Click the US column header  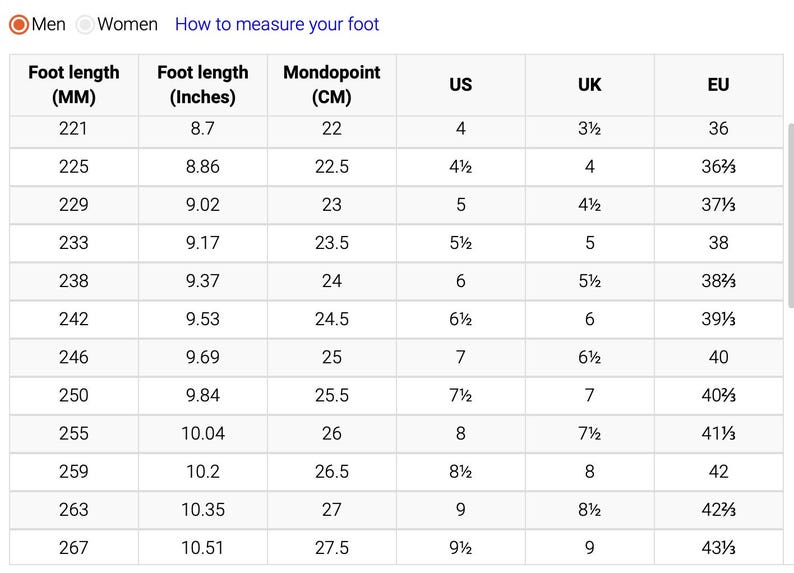(460, 85)
